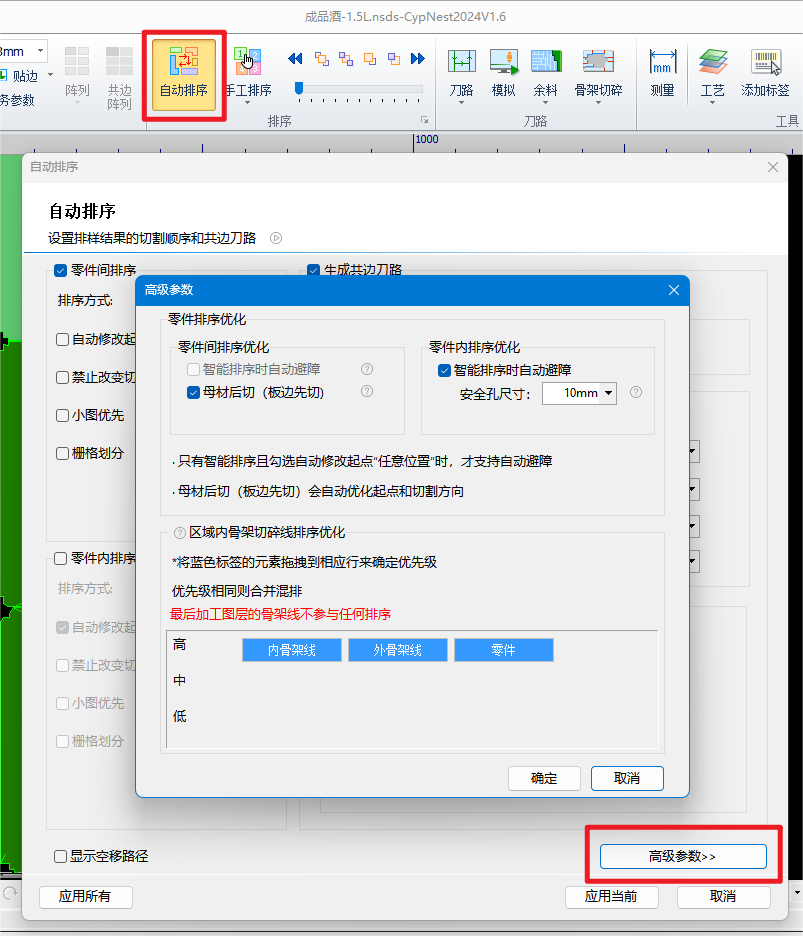Click the 应用所有 button
This screenshot has height=936, width=803.
85,897
